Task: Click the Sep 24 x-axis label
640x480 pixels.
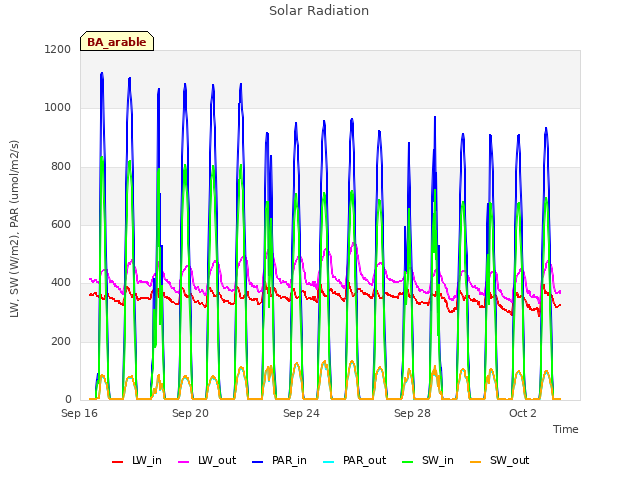Action: (x=301, y=413)
